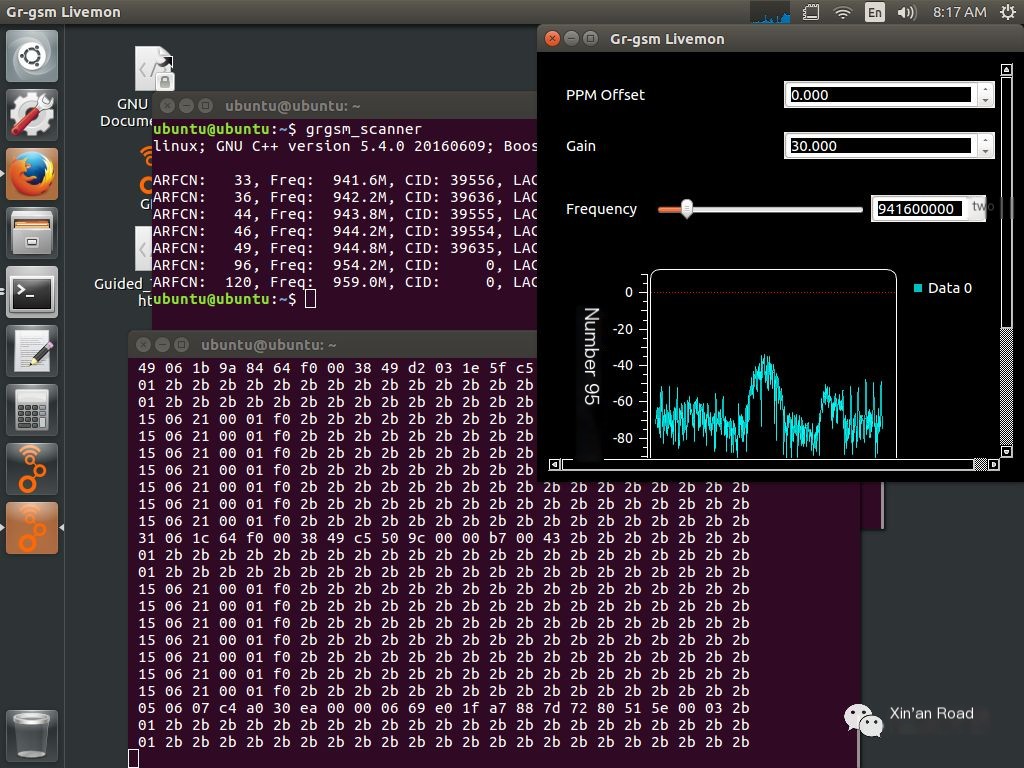Image resolution: width=1024 pixels, height=768 pixels.
Task: Open the Text Editor launcher icon
Action: 32,351
